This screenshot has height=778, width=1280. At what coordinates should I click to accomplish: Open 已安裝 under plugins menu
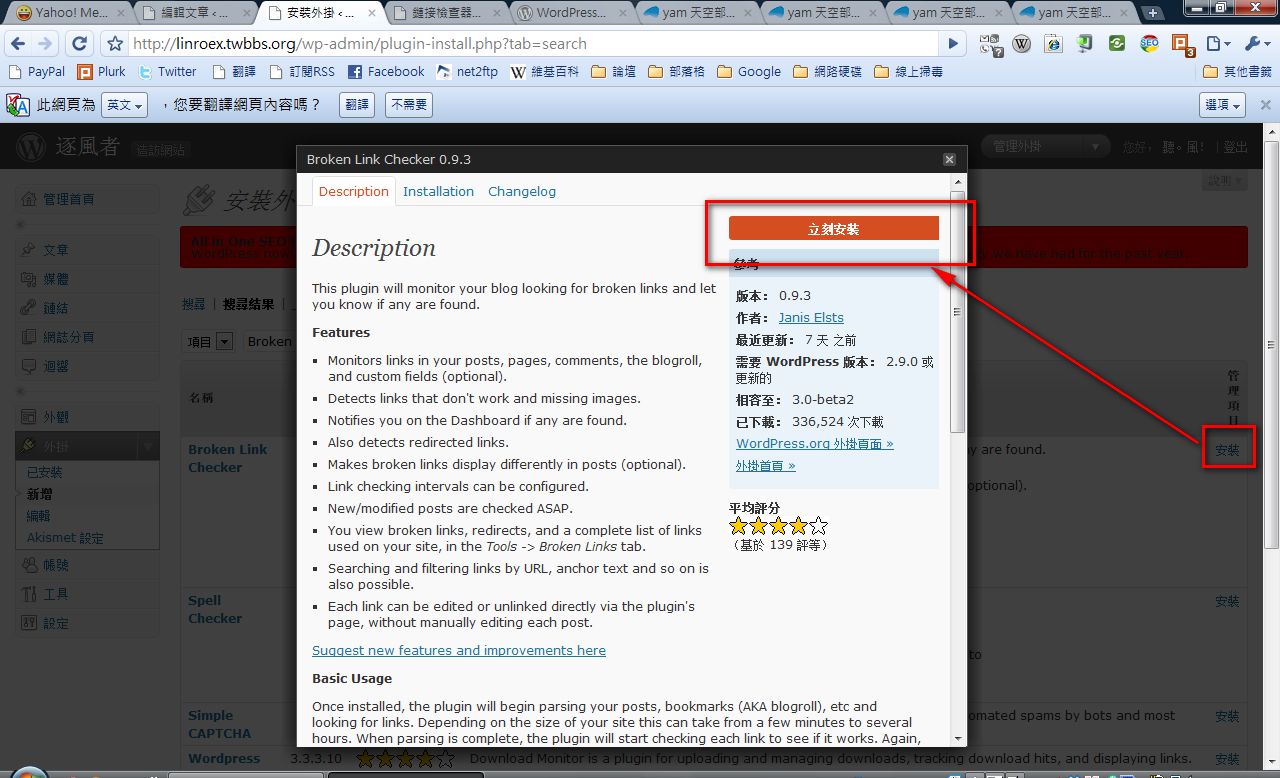click(x=44, y=472)
